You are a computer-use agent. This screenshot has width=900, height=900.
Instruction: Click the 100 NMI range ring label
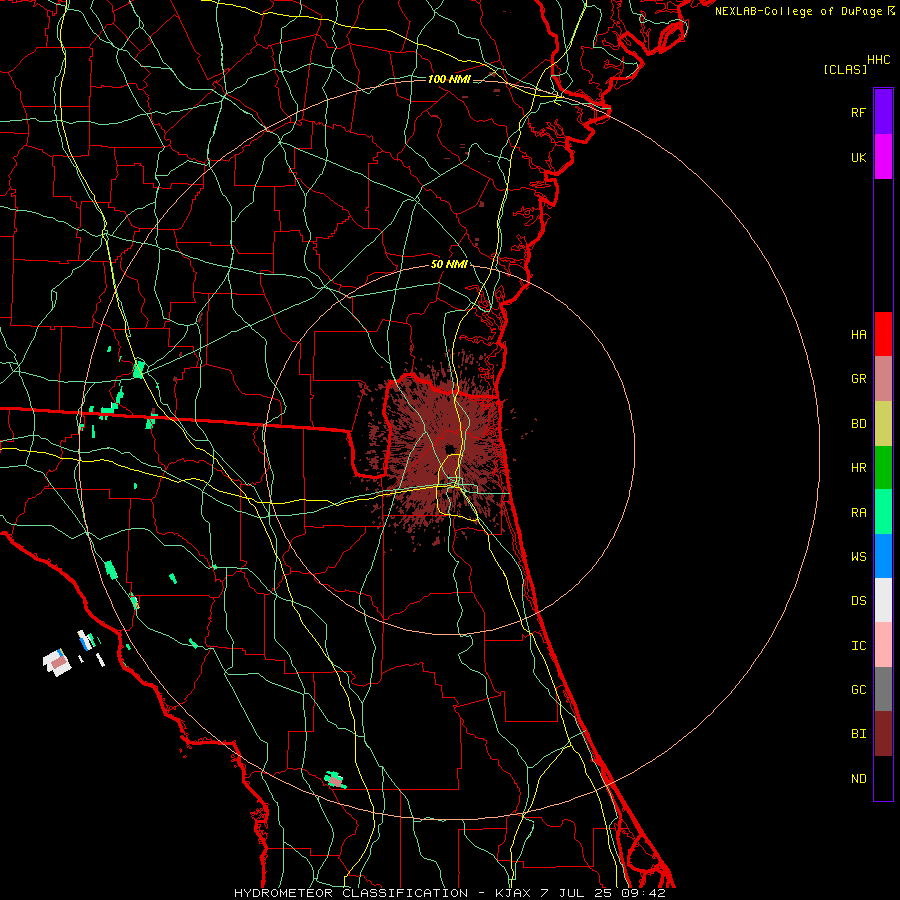(x=449, y=79)
